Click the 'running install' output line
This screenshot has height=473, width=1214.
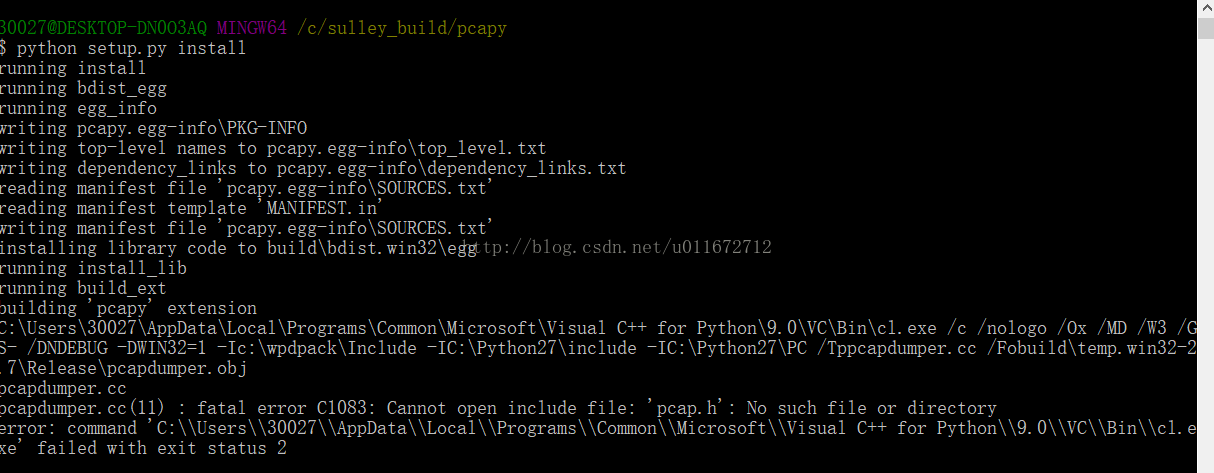(72, 68)
